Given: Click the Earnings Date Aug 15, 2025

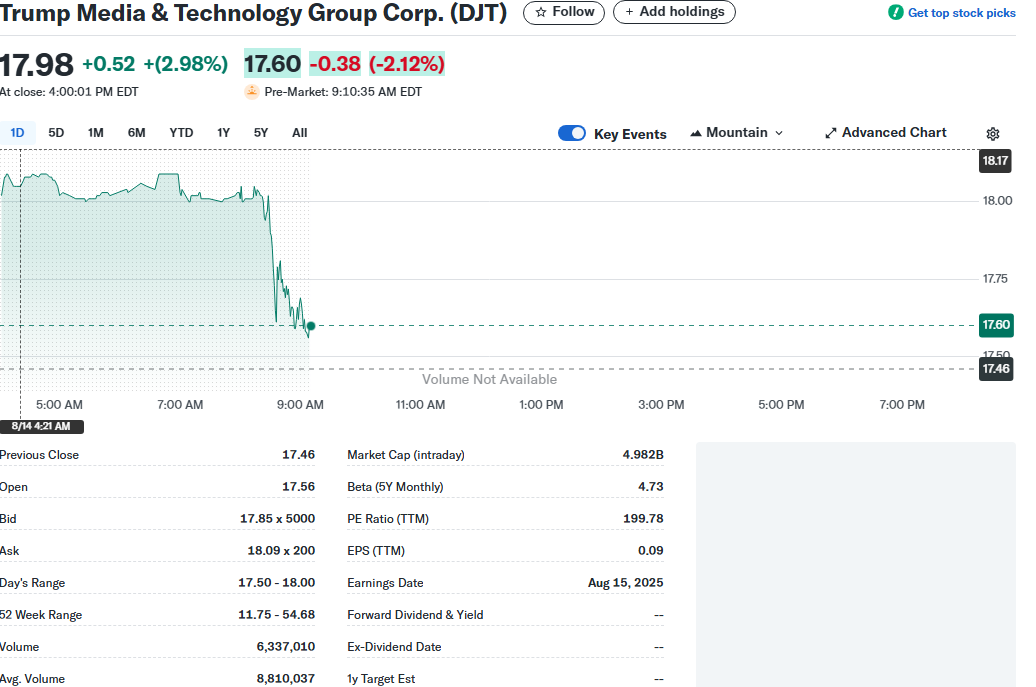Looking at the screenshot, I should point(626,583).
